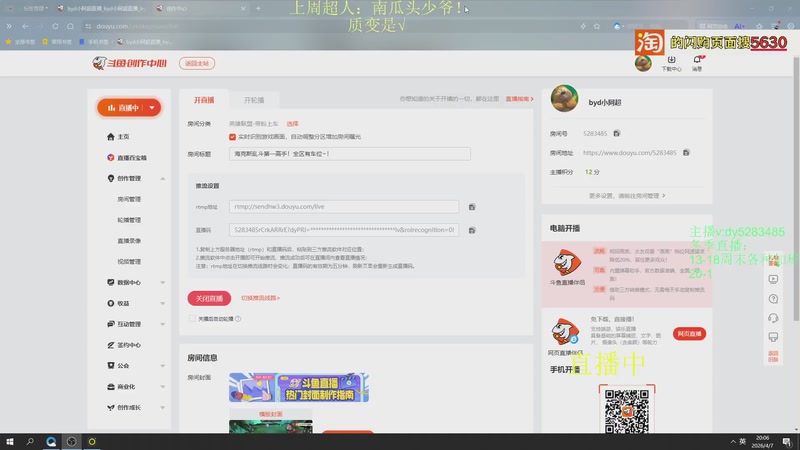The image size is (800, 450).
Task: Expand the 商业化 menu arrow
Action: (162, 387)
